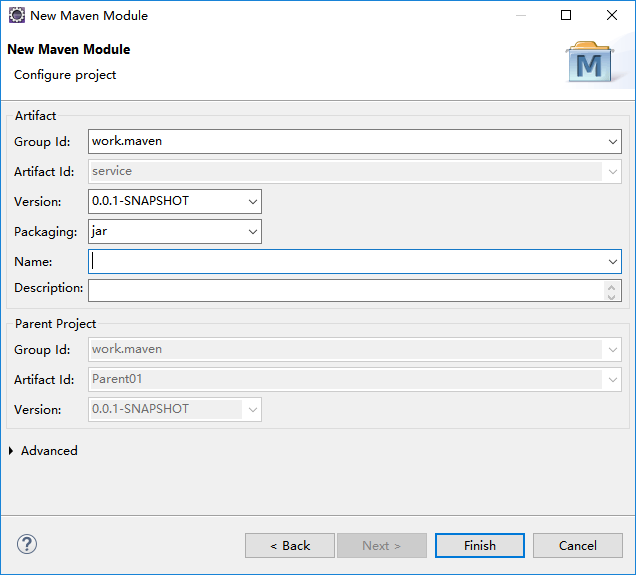Open Parent Project Artifact Id dropdown arrow

(x=612, y=380)
